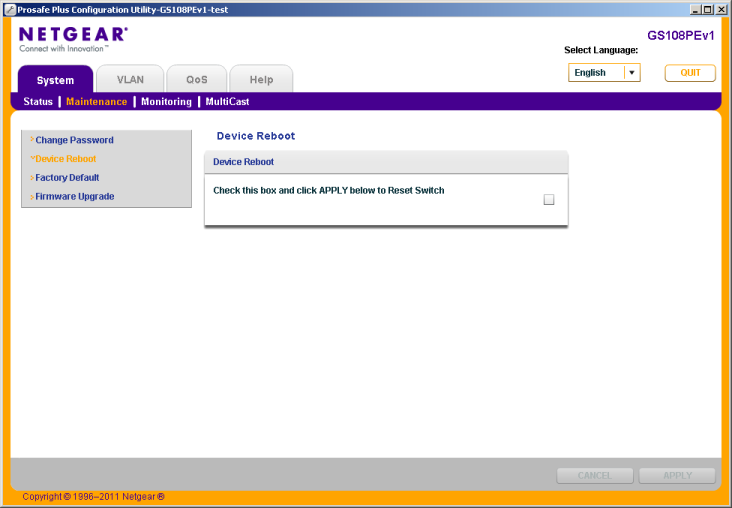The width and height of the screenshot is (732, 508).
Task: Click the QUIT button
Action: (x=690, y=73)
